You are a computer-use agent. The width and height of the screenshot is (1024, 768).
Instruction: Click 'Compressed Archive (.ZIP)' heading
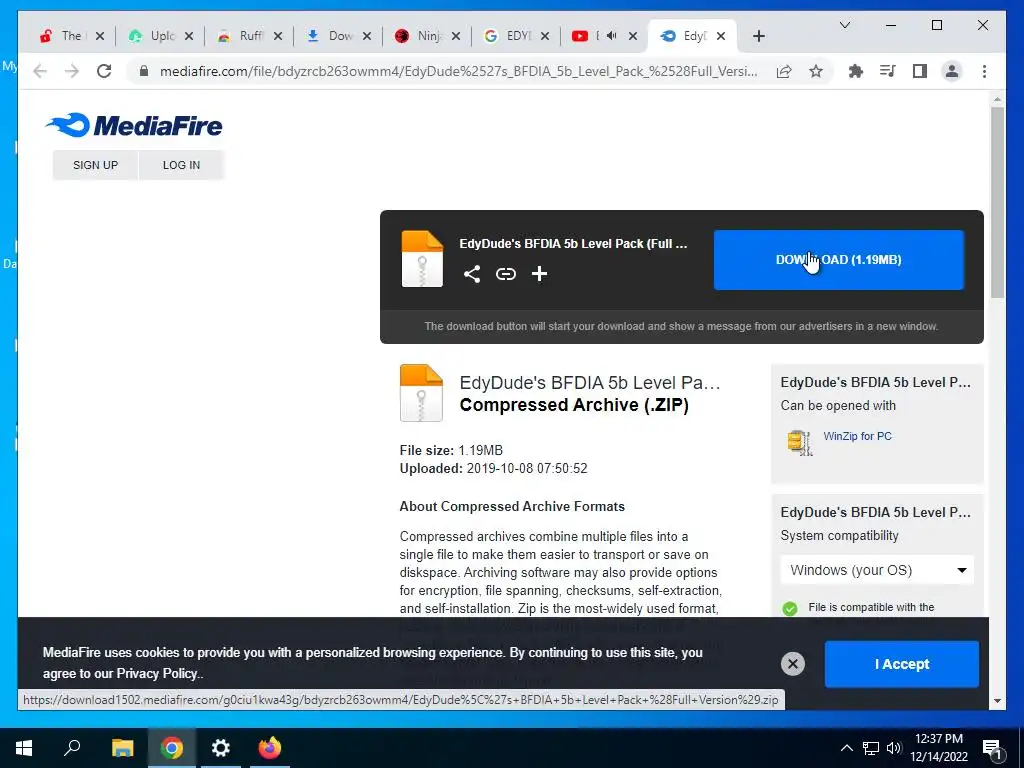574,405
